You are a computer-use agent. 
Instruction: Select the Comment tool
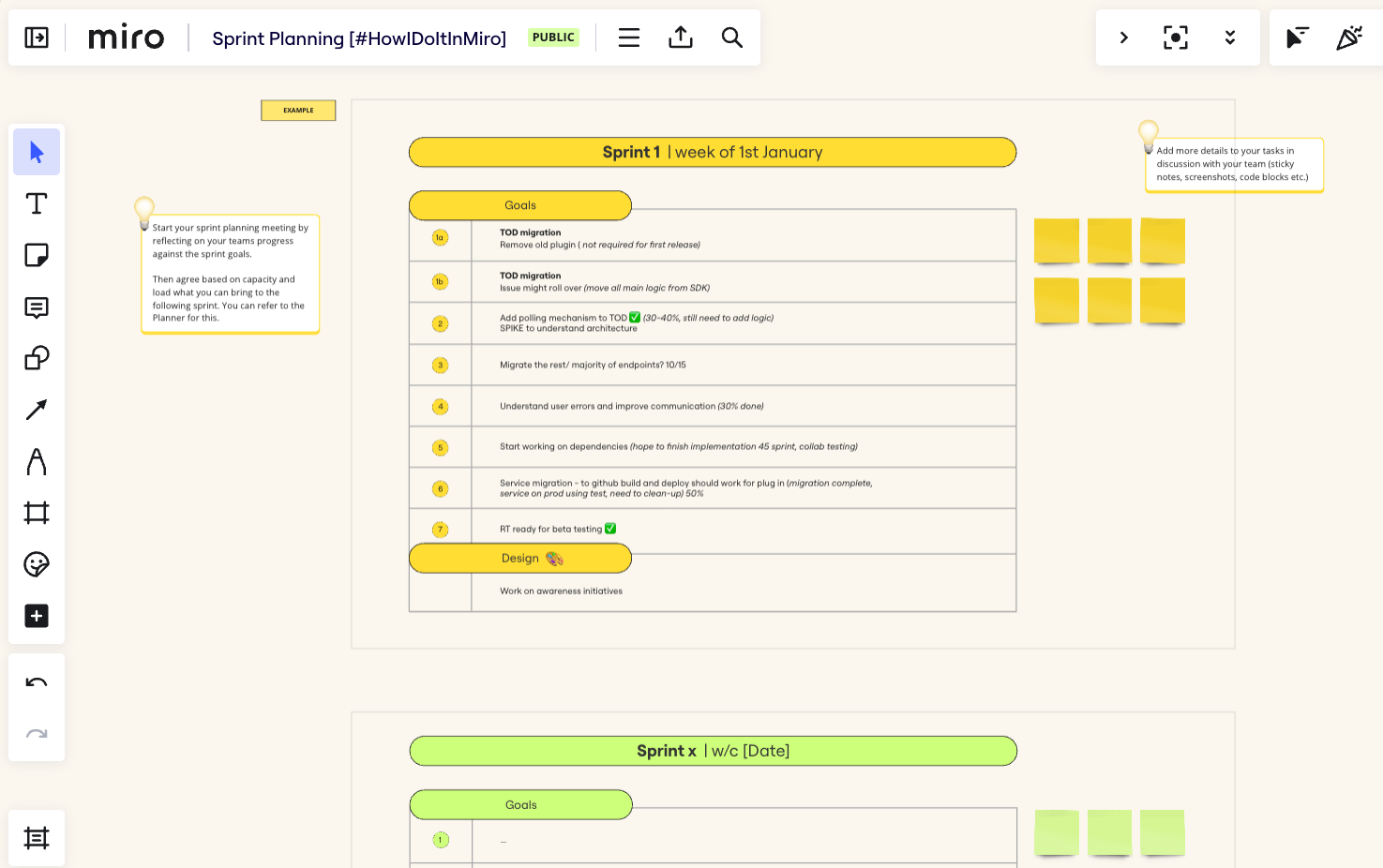[x=36, y=307]
